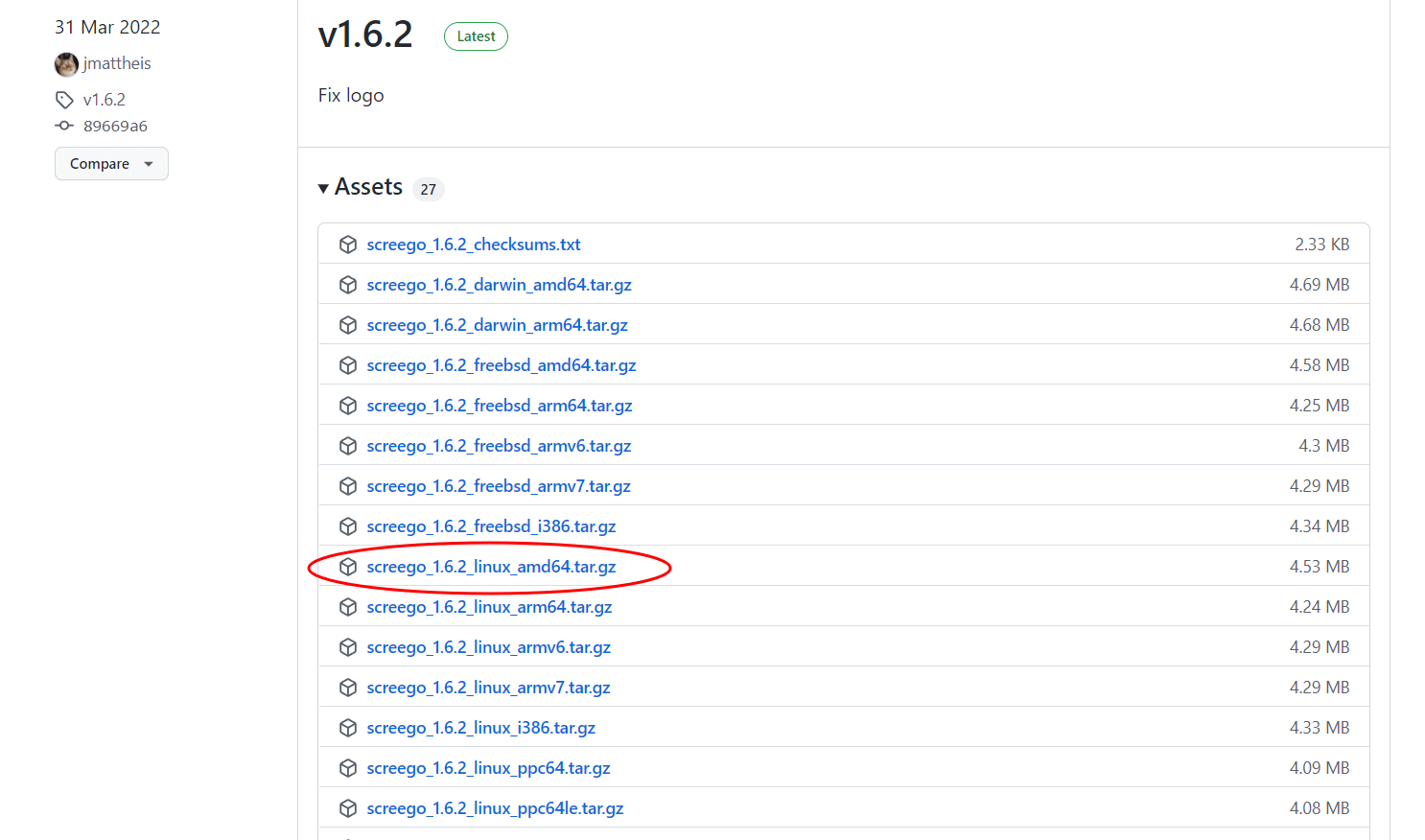1425x840 pixels.
Task: Open jmattheis profile link
Action: click(x=117, y=63)
